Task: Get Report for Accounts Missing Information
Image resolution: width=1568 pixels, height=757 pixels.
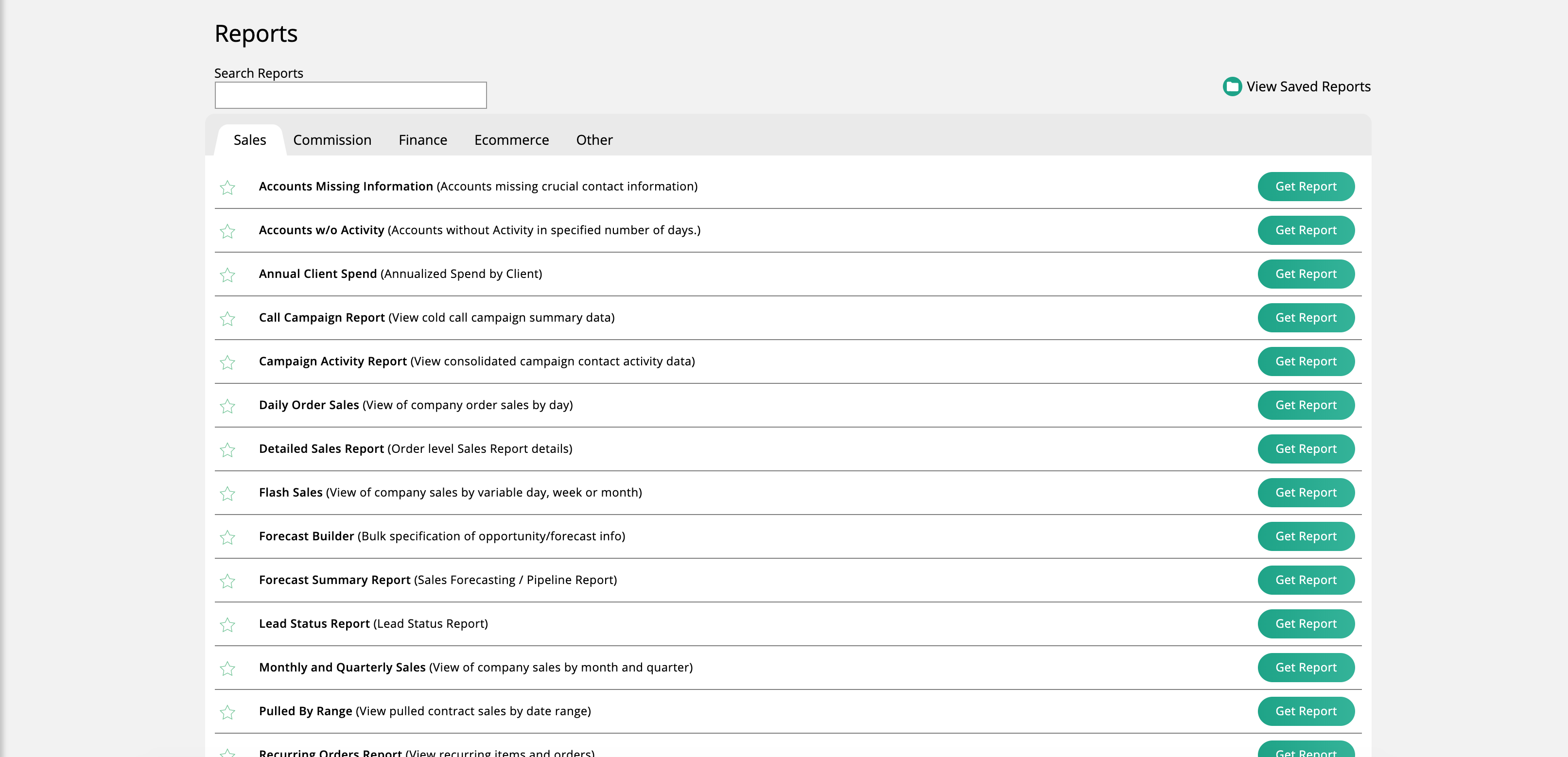Action: click(1306, 186)
